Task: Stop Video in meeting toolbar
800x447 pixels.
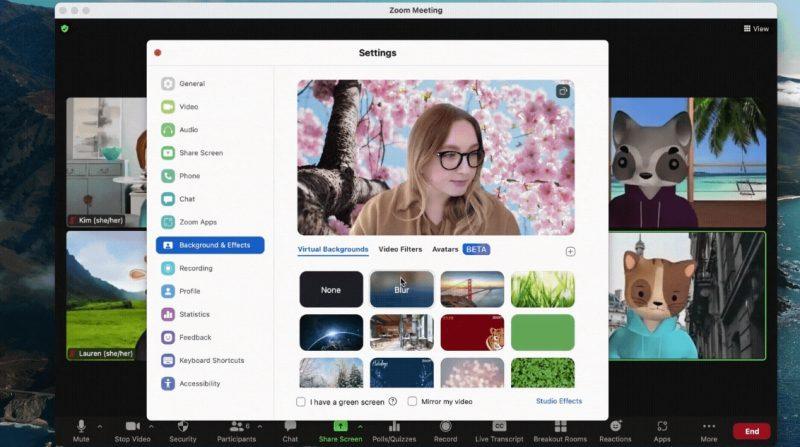Action: click(x=132, y=431)
